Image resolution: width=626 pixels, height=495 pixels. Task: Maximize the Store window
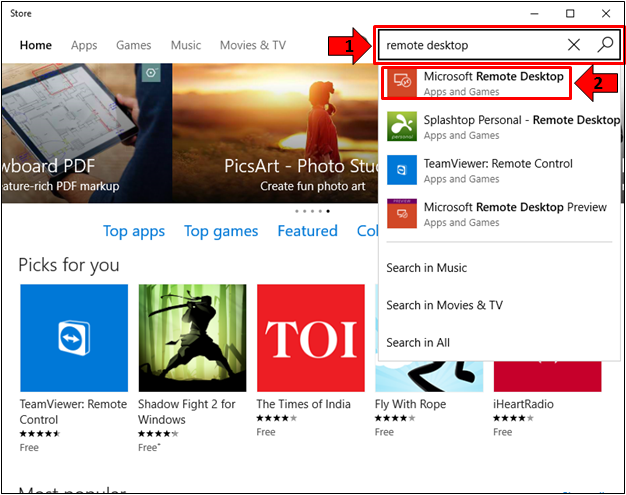click(570, 14)
